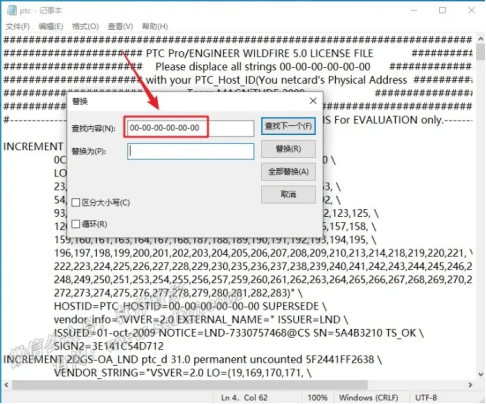
Task: Click the 取消 button in dialog
Action: (x=288, y=194)
